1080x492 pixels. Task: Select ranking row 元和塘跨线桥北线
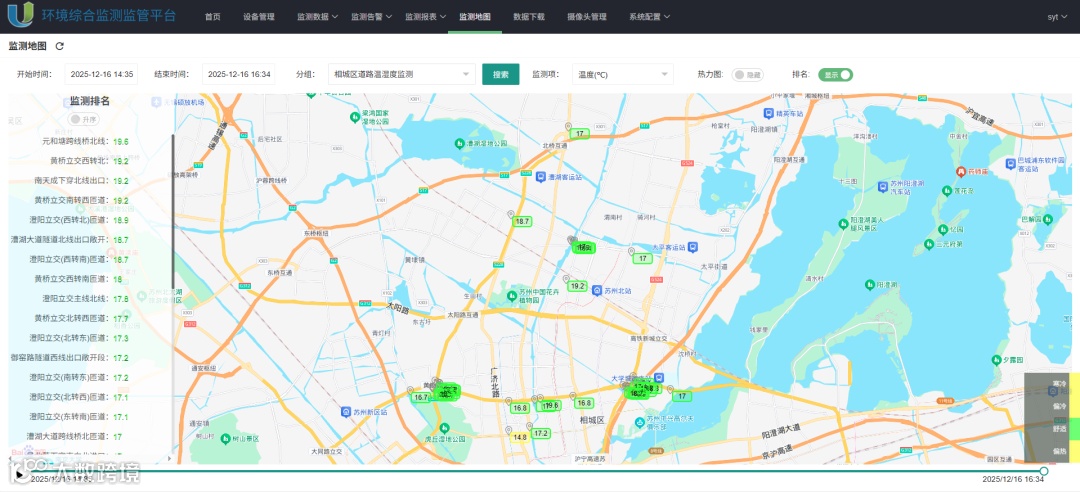click(85, 141)
